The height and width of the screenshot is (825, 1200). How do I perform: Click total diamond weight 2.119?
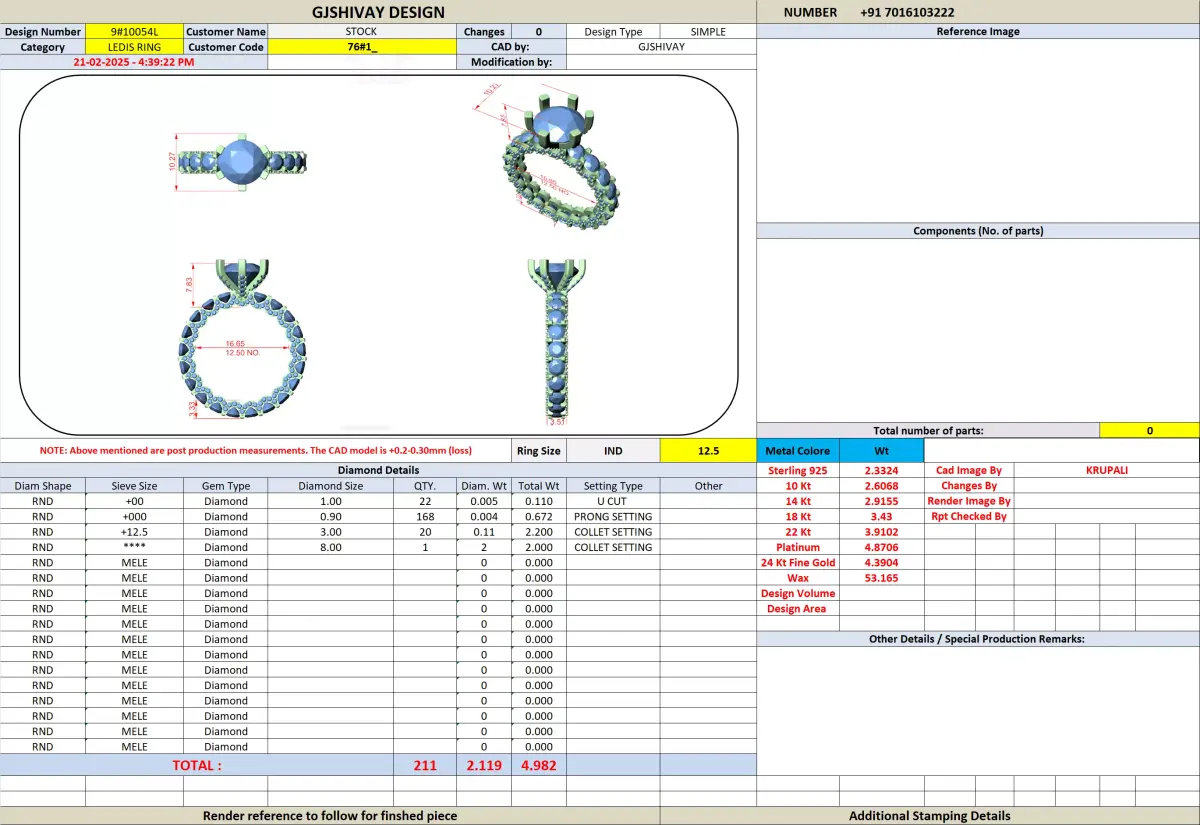coord(484,765)
